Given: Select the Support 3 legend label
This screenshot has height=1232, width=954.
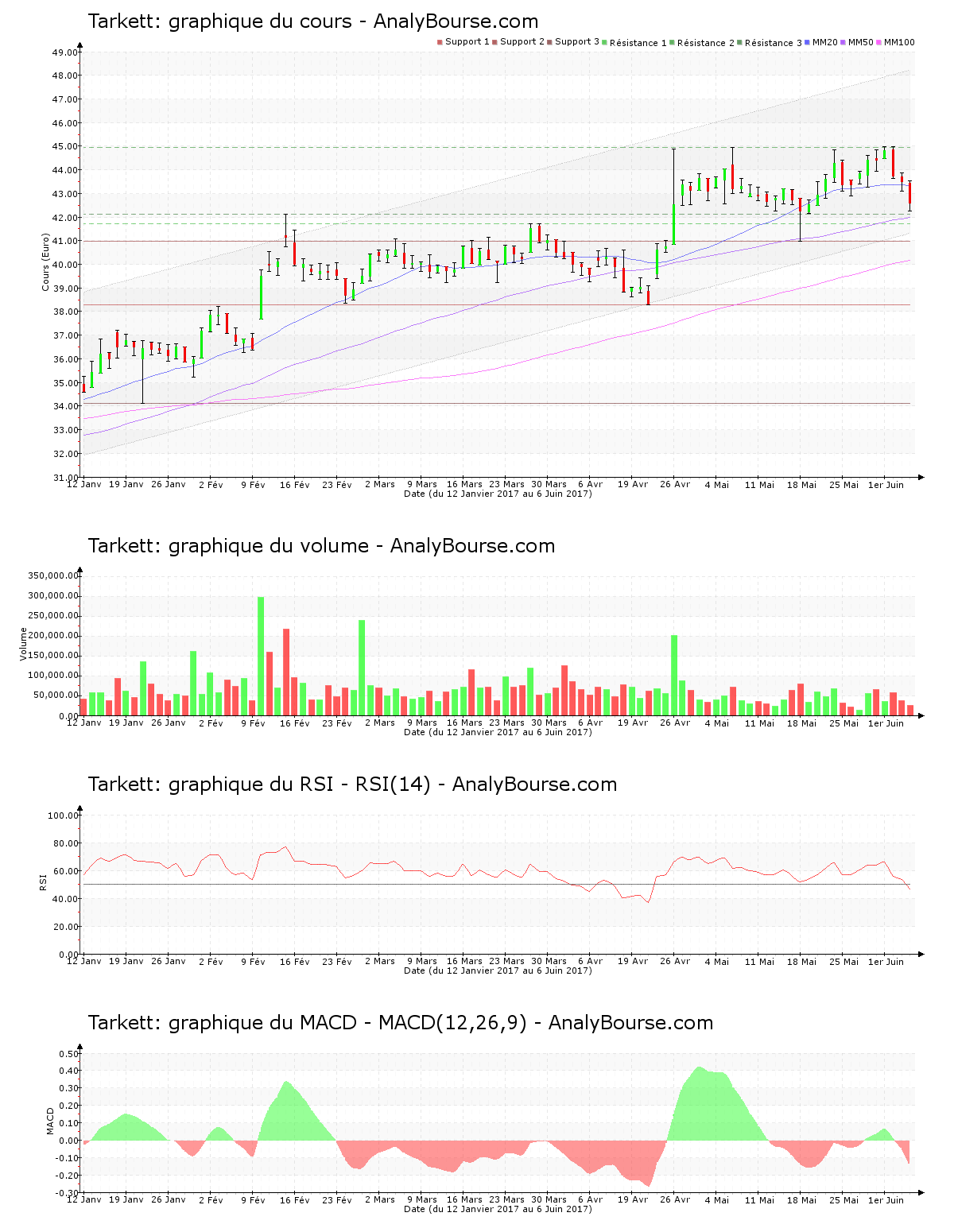Looking at the screenshot, I should 577,42.
